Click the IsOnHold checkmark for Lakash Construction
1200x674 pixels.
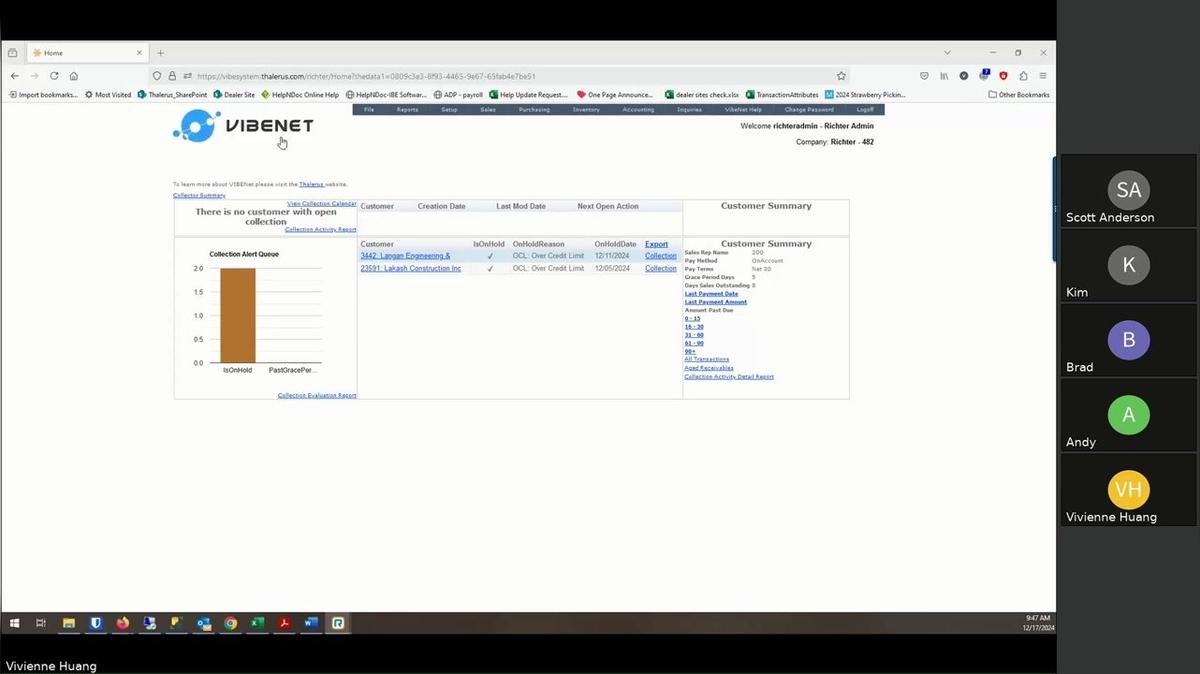(490, 268)
